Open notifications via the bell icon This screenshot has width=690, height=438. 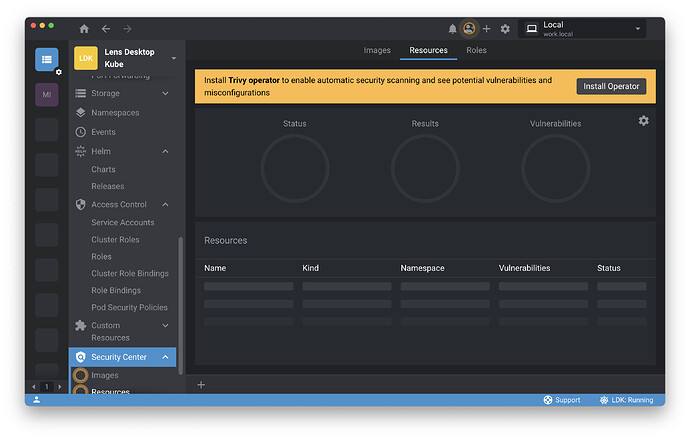pos(452,29)
